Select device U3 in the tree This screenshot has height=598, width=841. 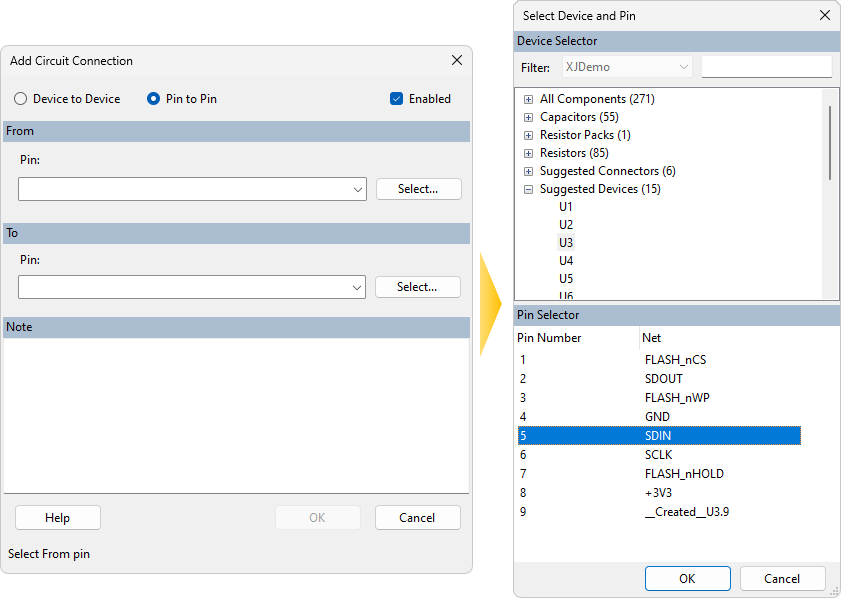(x=566, y=242)
